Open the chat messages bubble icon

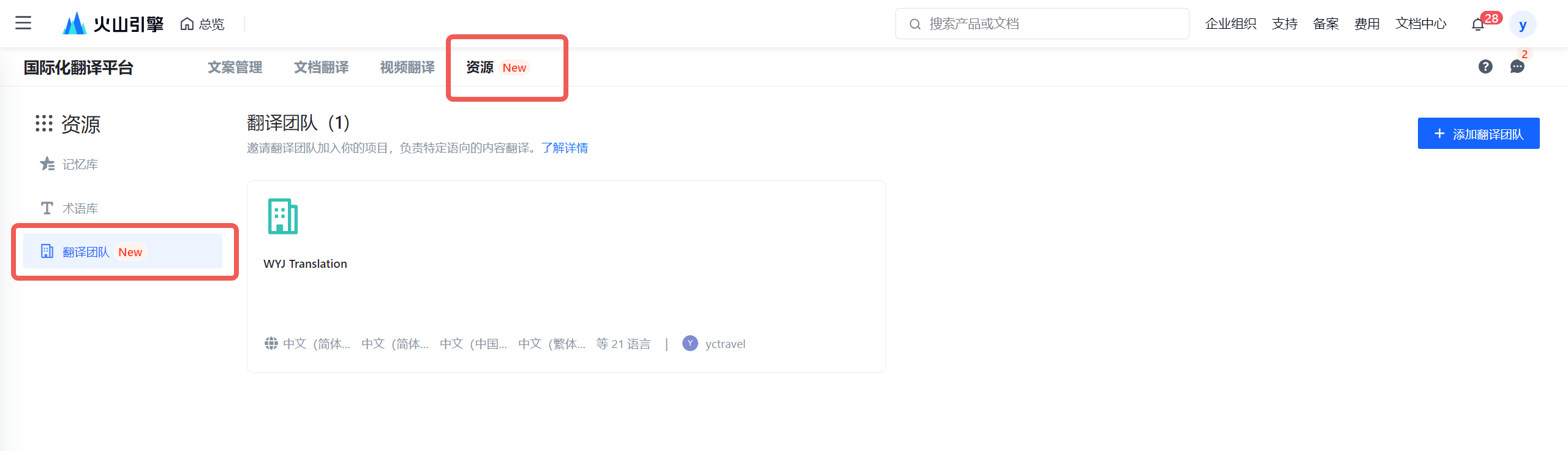(1517, 67)
